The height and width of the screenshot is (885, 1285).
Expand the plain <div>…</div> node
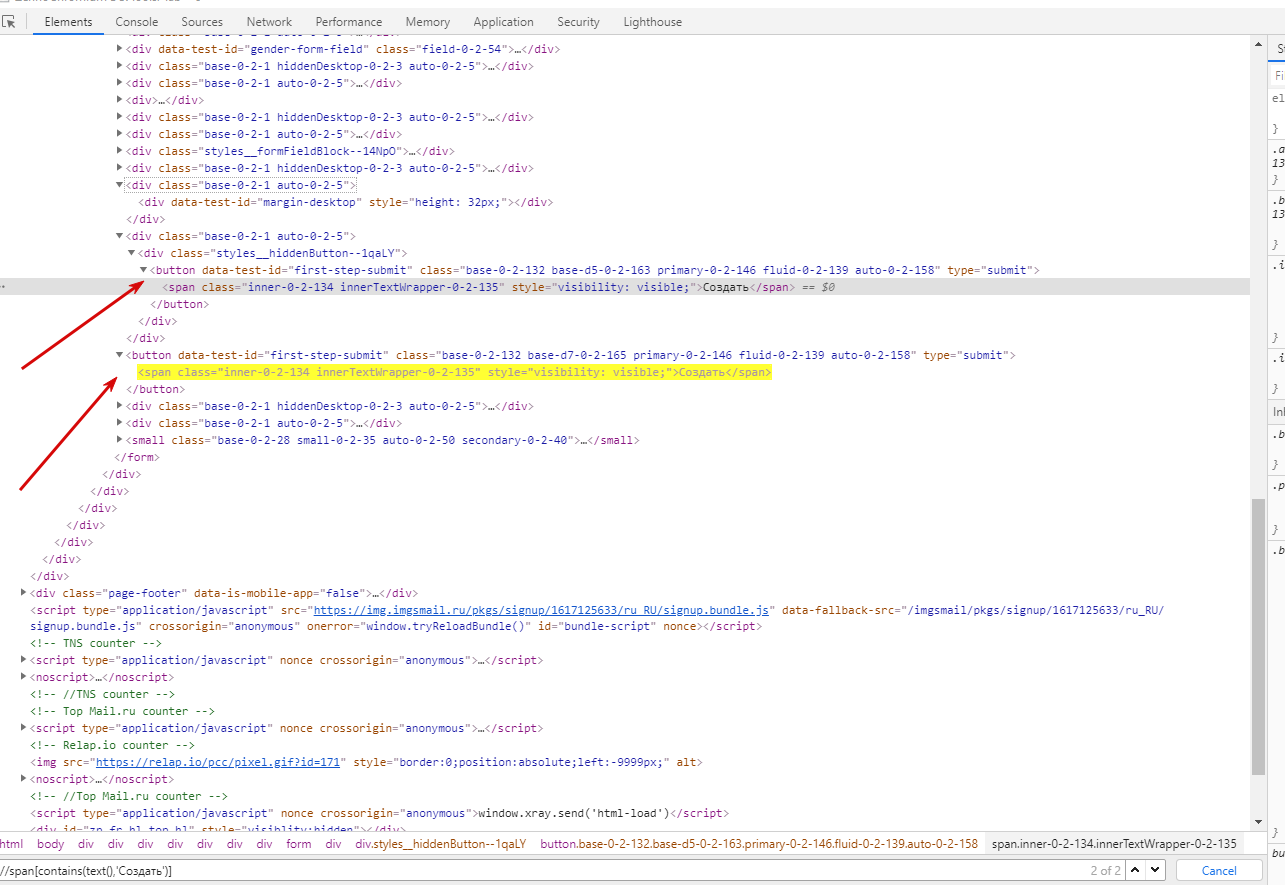(x=121, y=100)
